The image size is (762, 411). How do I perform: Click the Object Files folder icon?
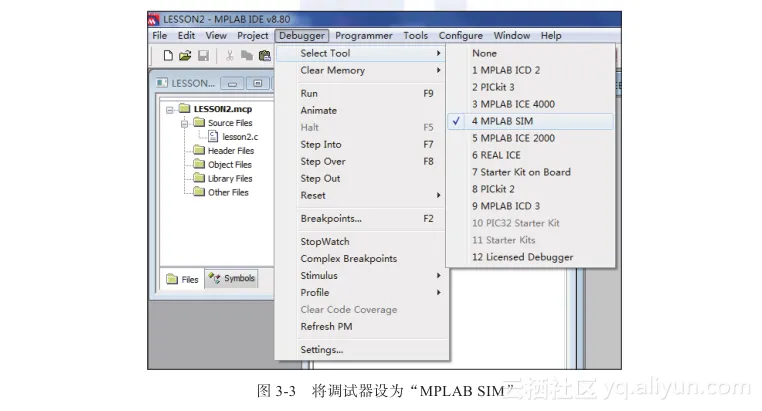[199, 164]
